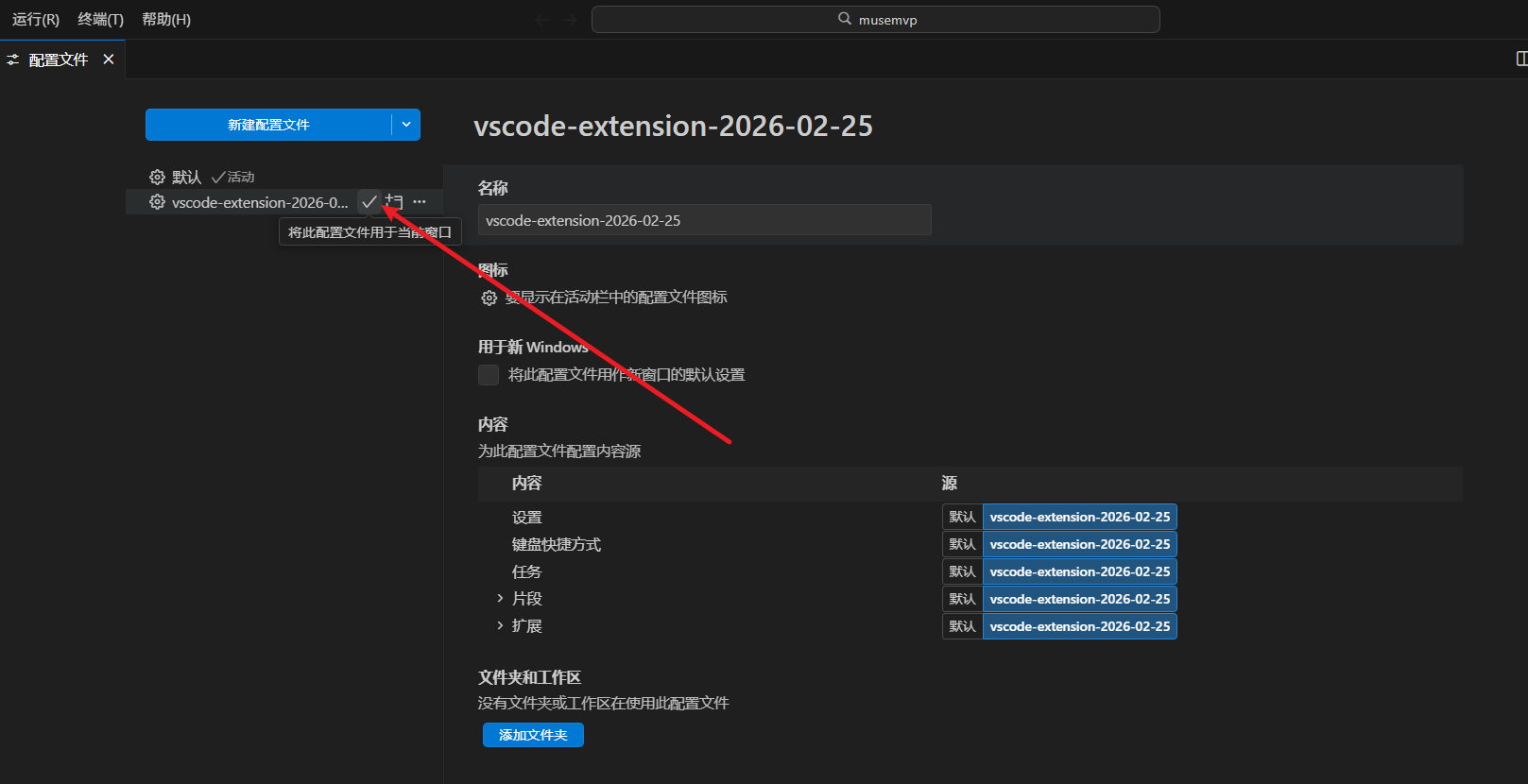
Task: Set 片段 source to 默认
Action: pos(962,599)
